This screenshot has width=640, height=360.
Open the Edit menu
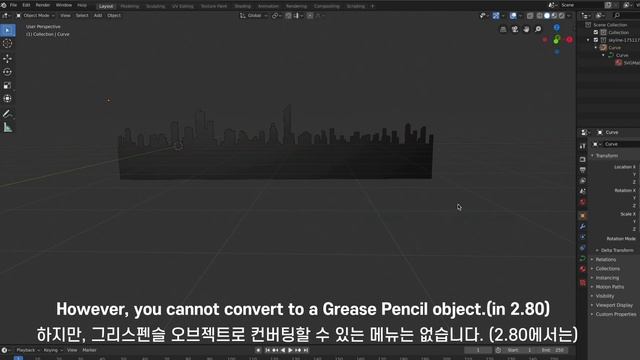tap(26, 5)
